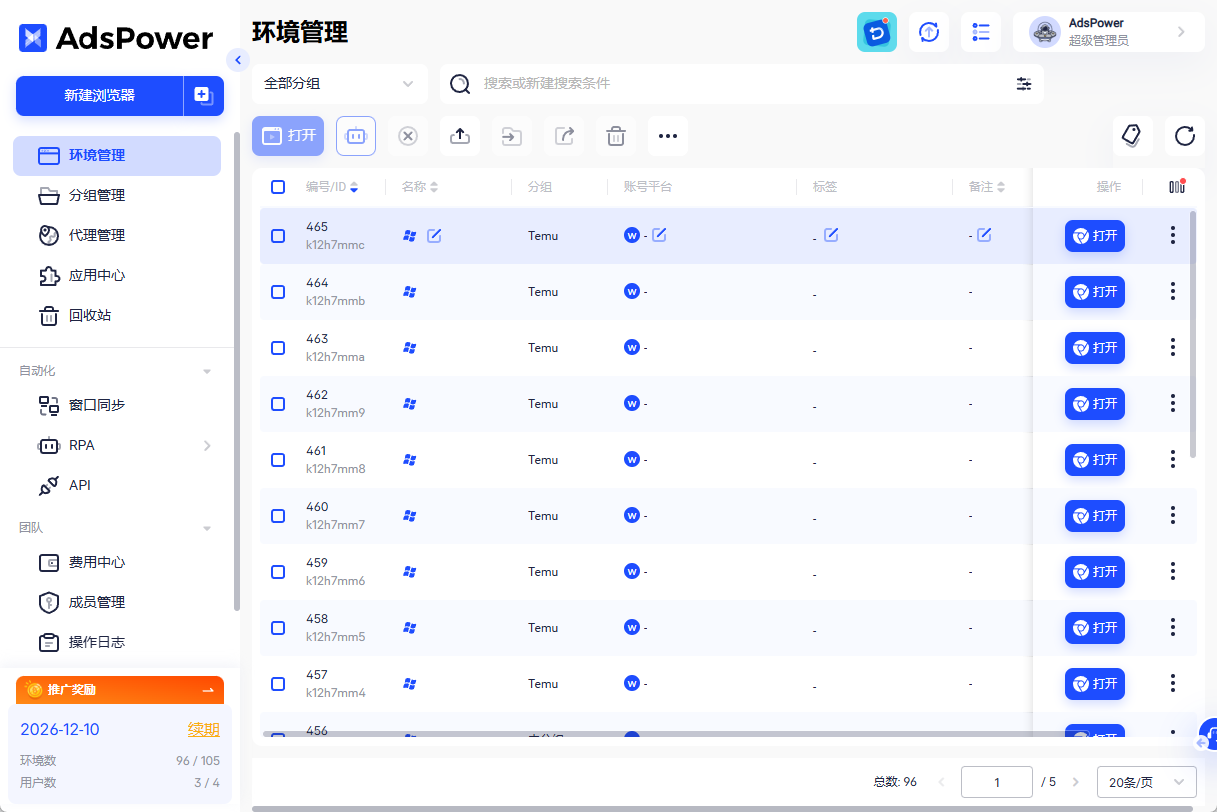The width and height of the screenshot is (1217, 812).
Task: Click the toolbar 打开 button
Action: pyautogui.click(x=288, y=136)
